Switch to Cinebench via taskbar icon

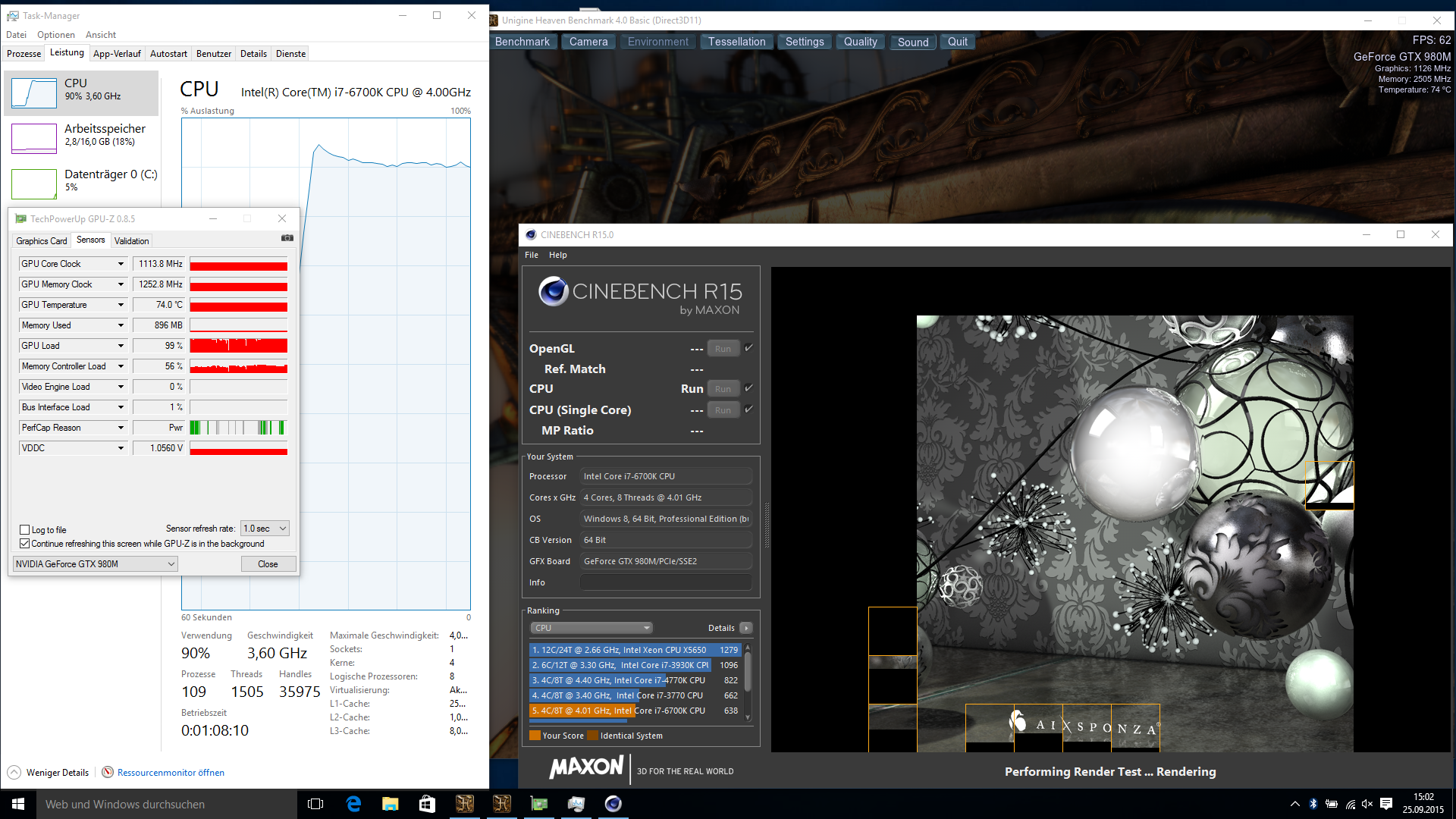(613, 804)
